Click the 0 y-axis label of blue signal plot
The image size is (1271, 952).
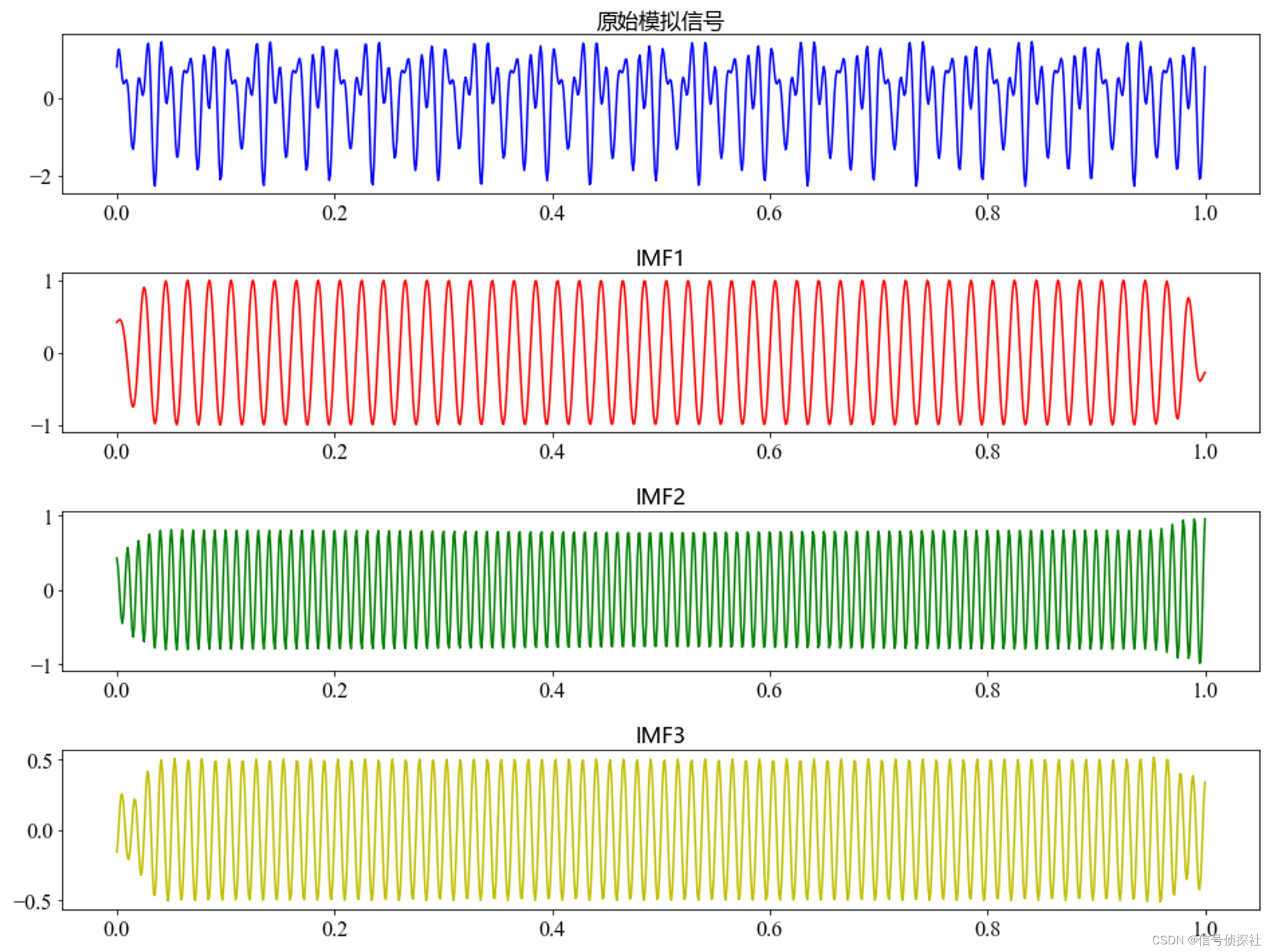click(x=48, y=99)
